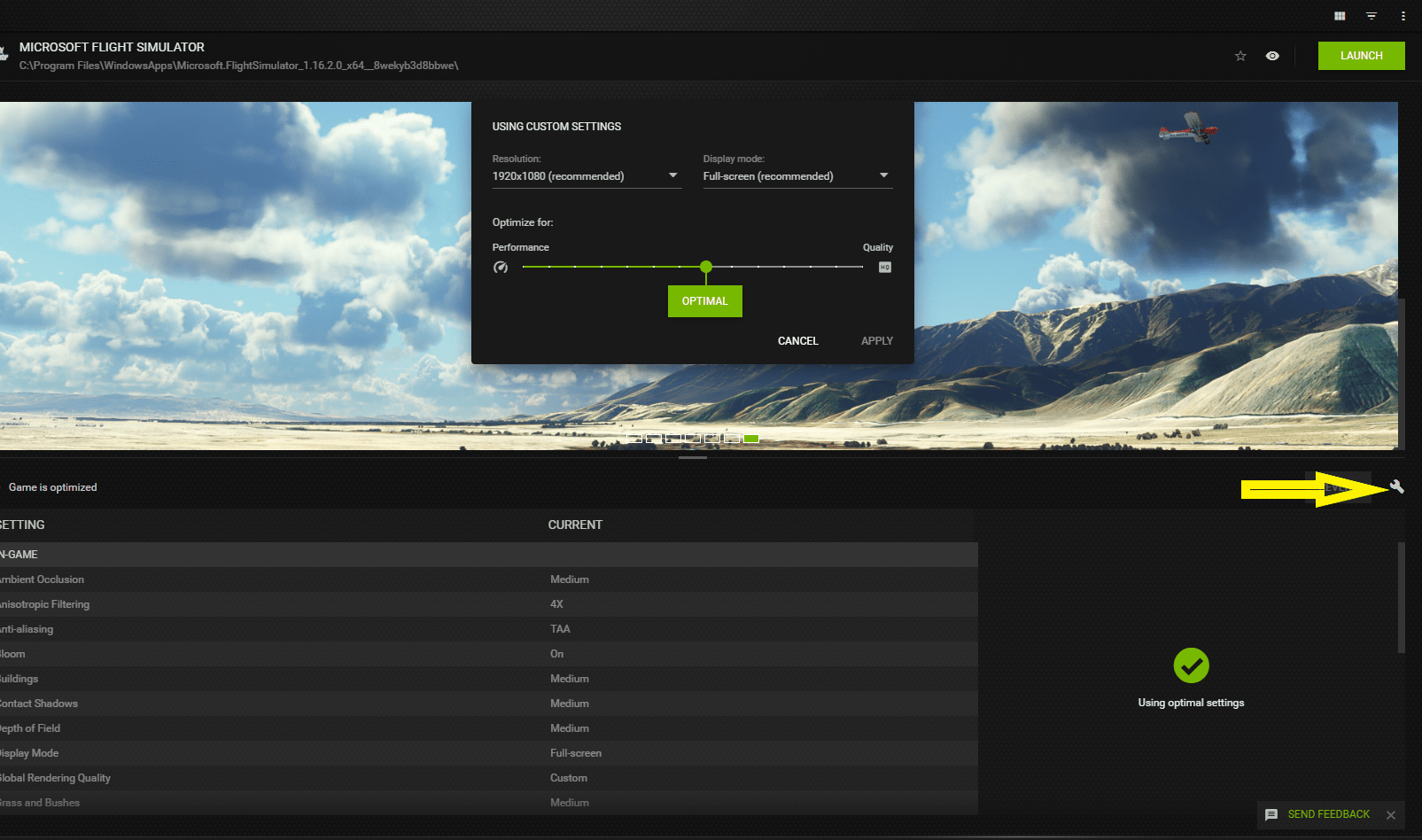Toggle game visibility with eye icon
Viewport: 1422px width, 840px height.
click(1273, 55)
